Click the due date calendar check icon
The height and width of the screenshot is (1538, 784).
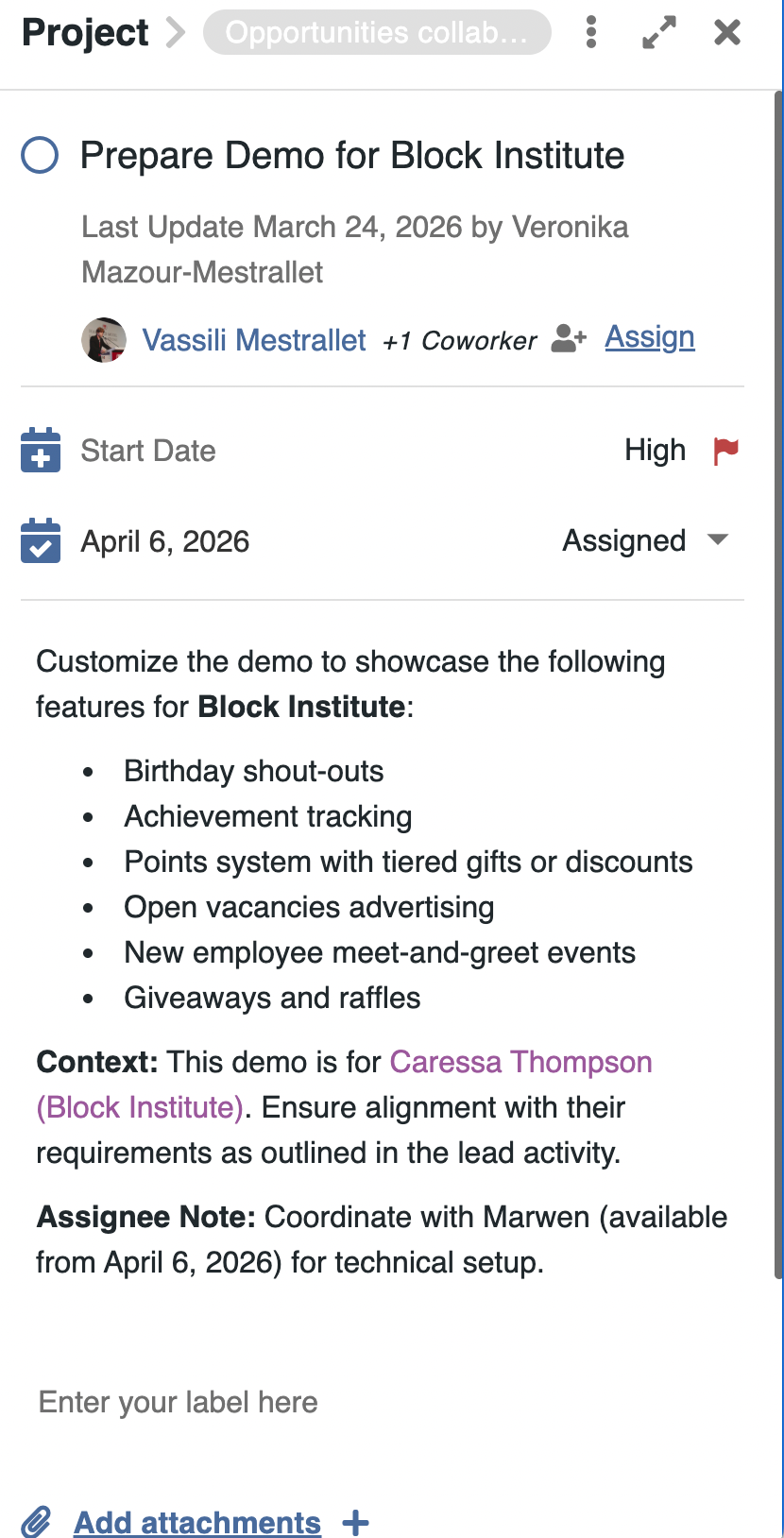coord(41,541)
